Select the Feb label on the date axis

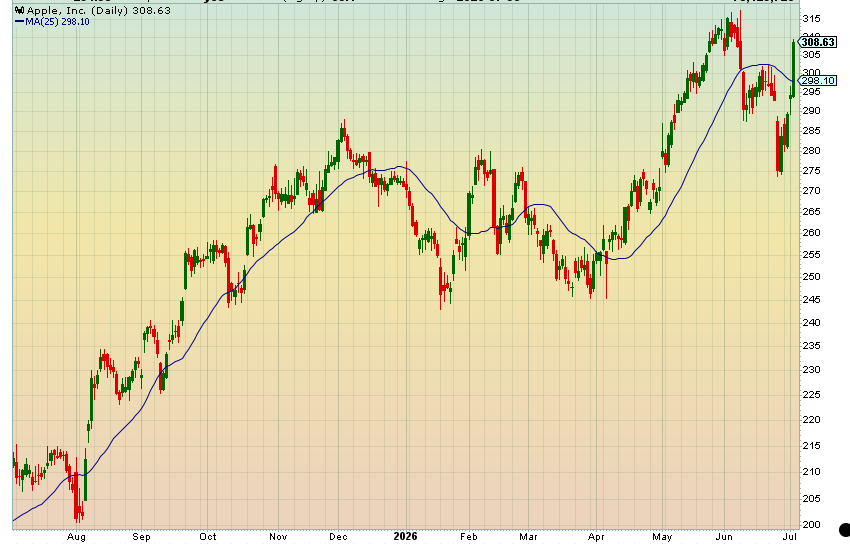[469, 537]
